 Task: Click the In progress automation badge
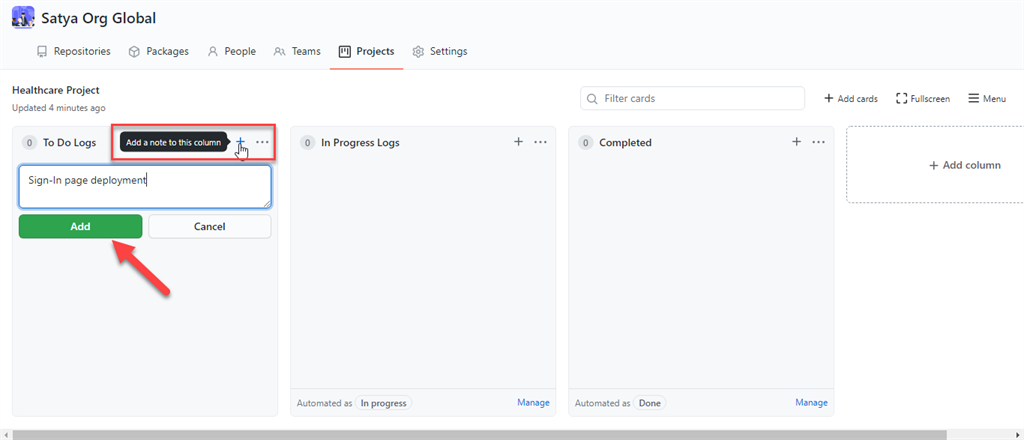click(x=384, y=403)
